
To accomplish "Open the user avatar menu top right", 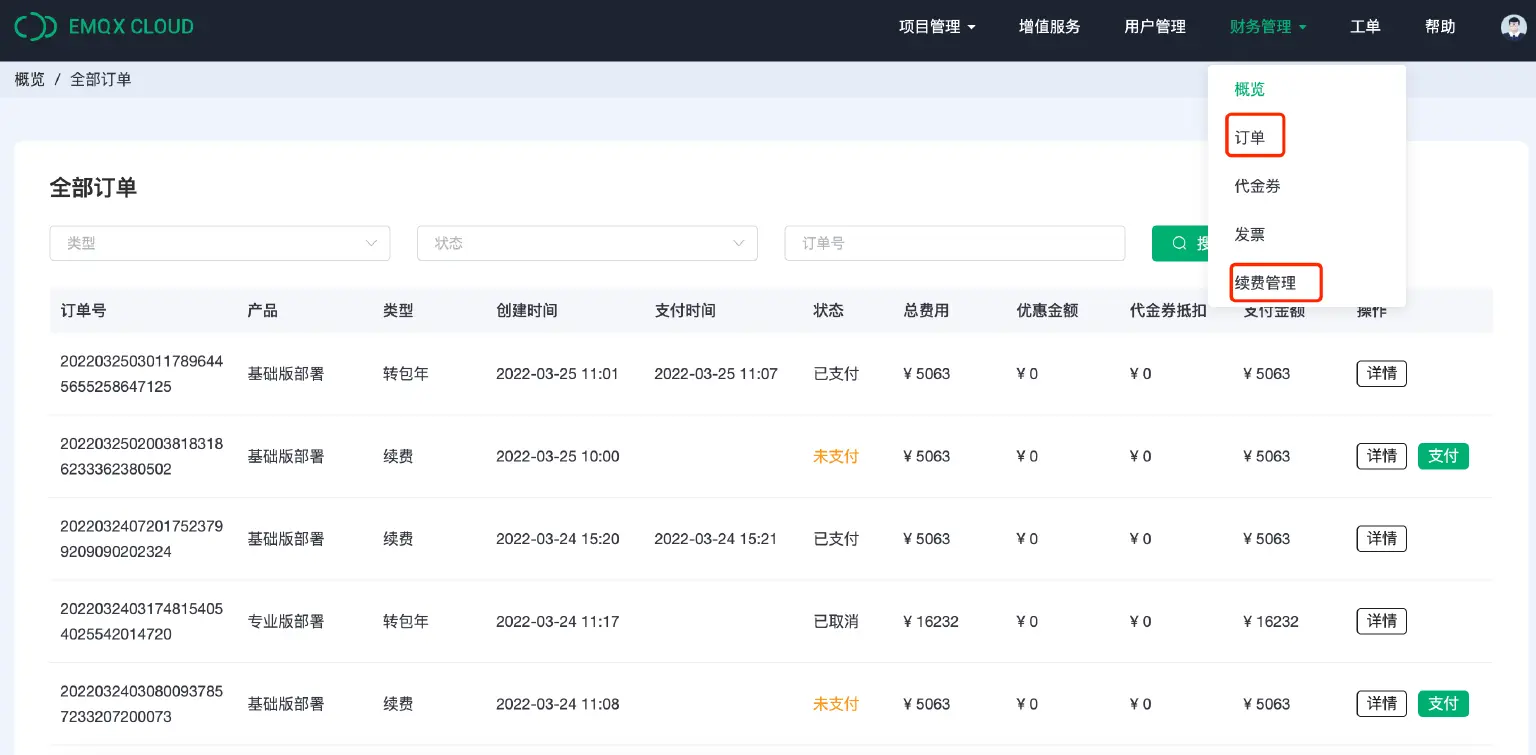I will [1513, 25].
